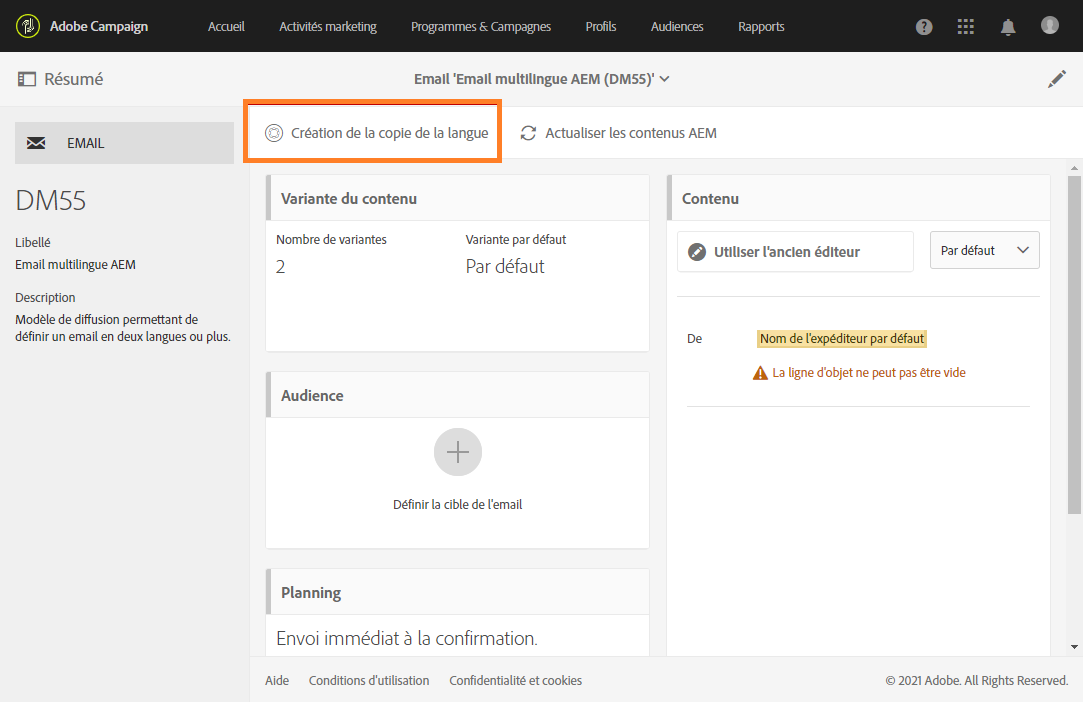Screen dimensions: 1083x702
Task: Open the help question mark icon
Action: (x=924, y=26)
